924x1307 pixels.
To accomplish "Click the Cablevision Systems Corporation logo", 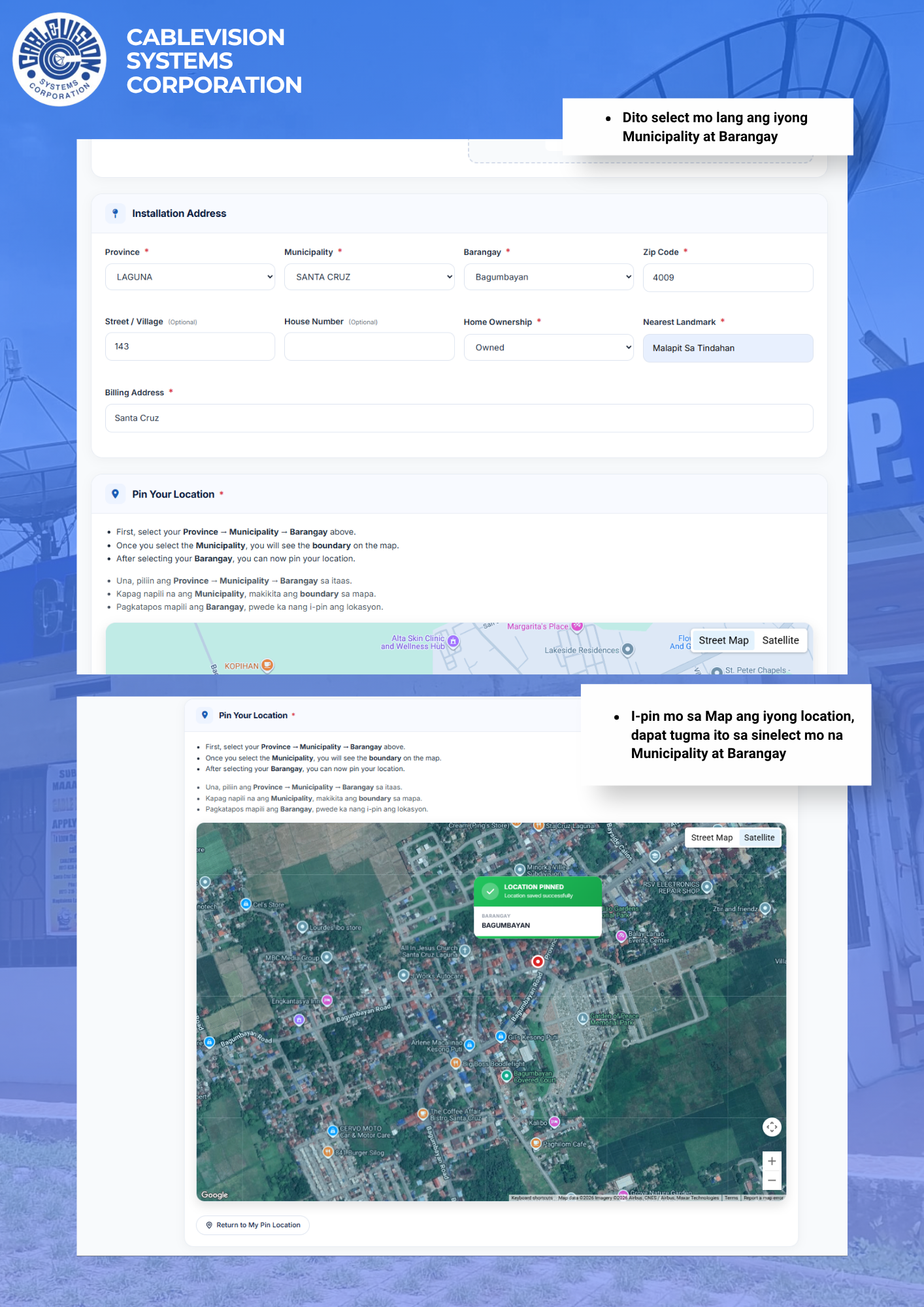I will [59, 59].
